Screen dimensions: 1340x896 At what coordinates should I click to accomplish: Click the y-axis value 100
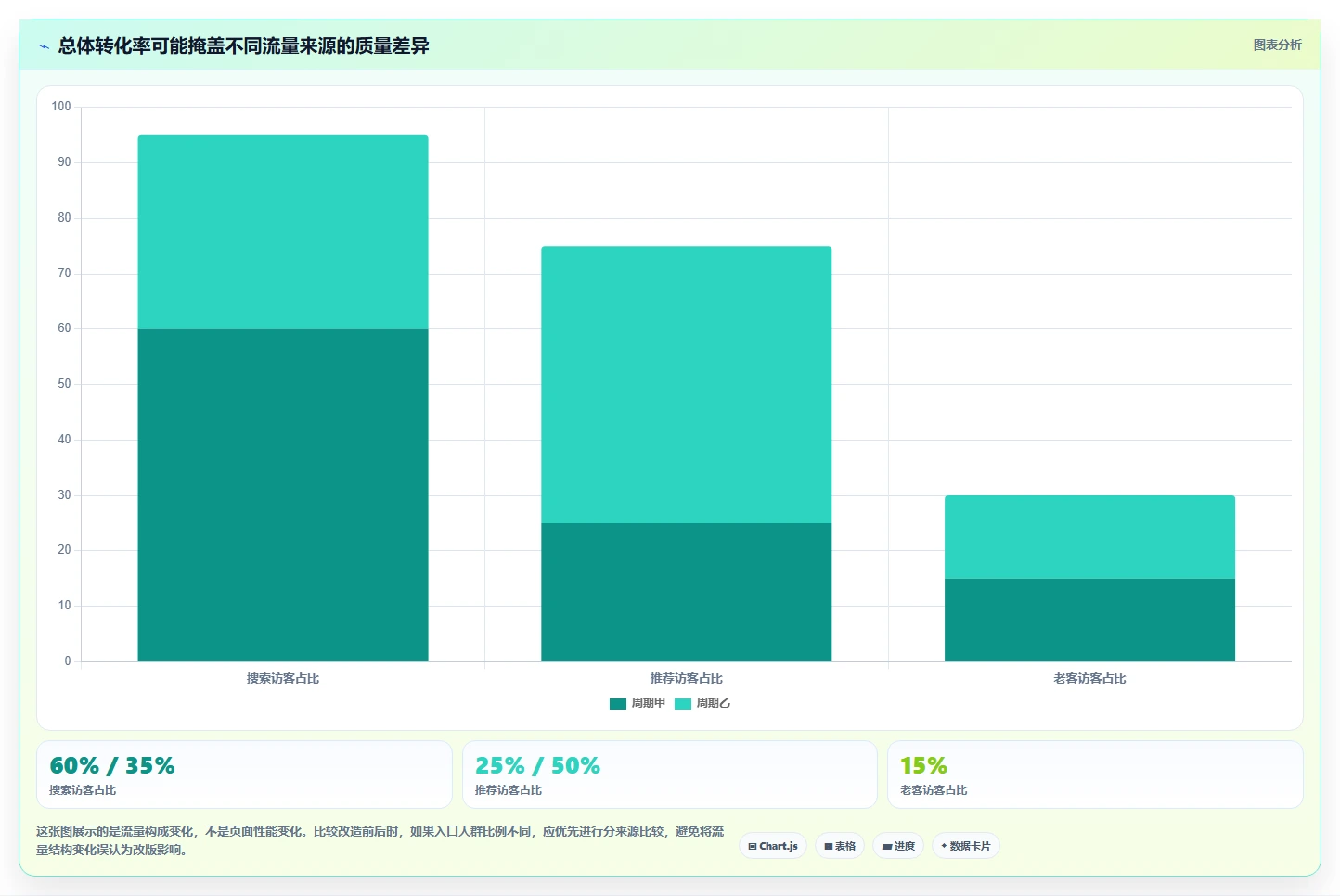coord(61,107)
